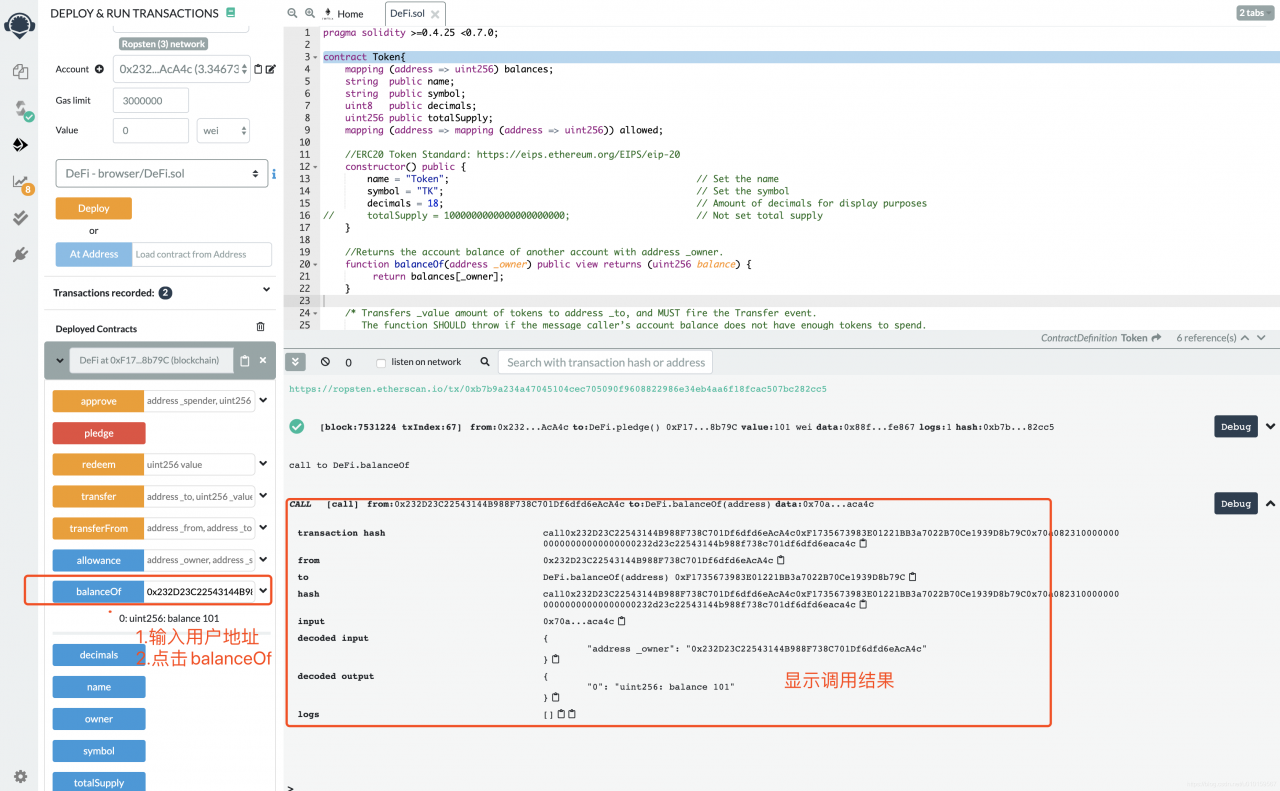The width and height of the screenshot is (1280, 791).
Task: Click the balanceOf function button
Action: click(98, 591)
